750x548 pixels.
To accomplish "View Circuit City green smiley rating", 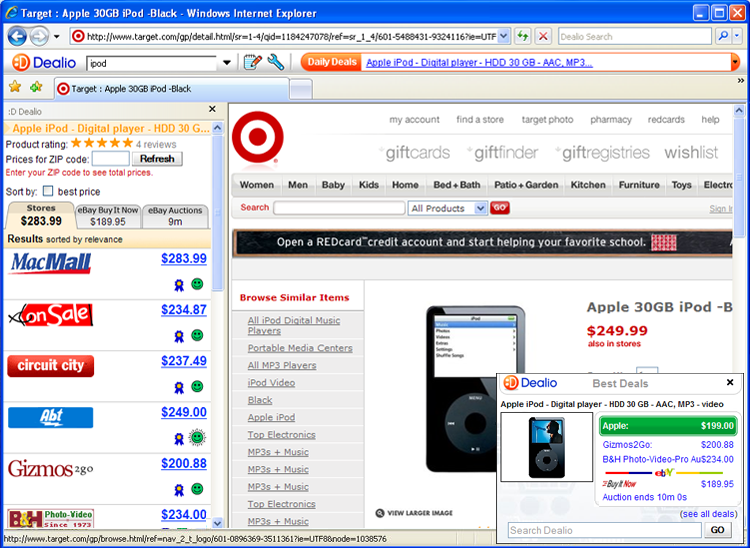I will (x=197, y=386).
